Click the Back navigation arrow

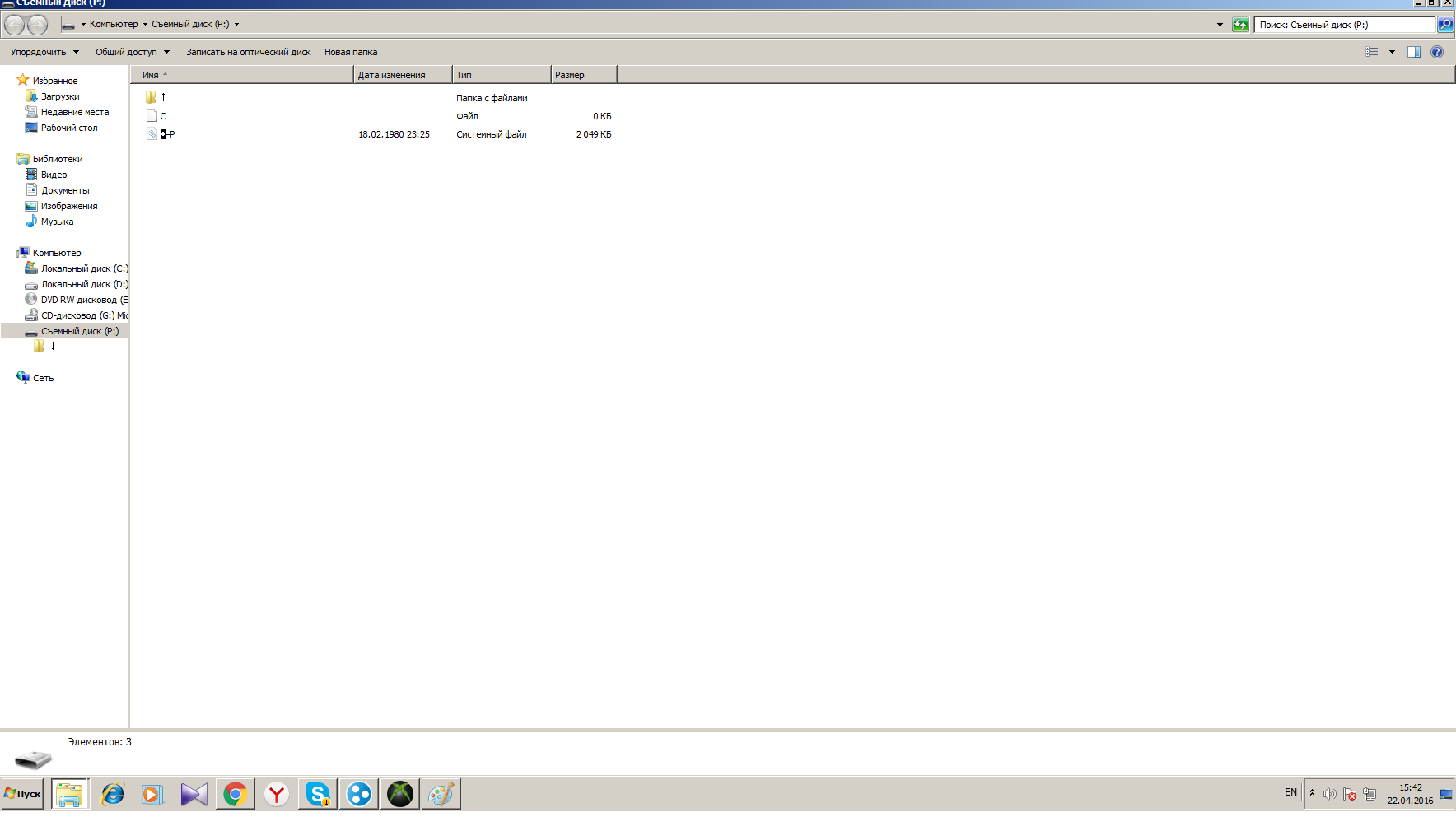point(14,25)
